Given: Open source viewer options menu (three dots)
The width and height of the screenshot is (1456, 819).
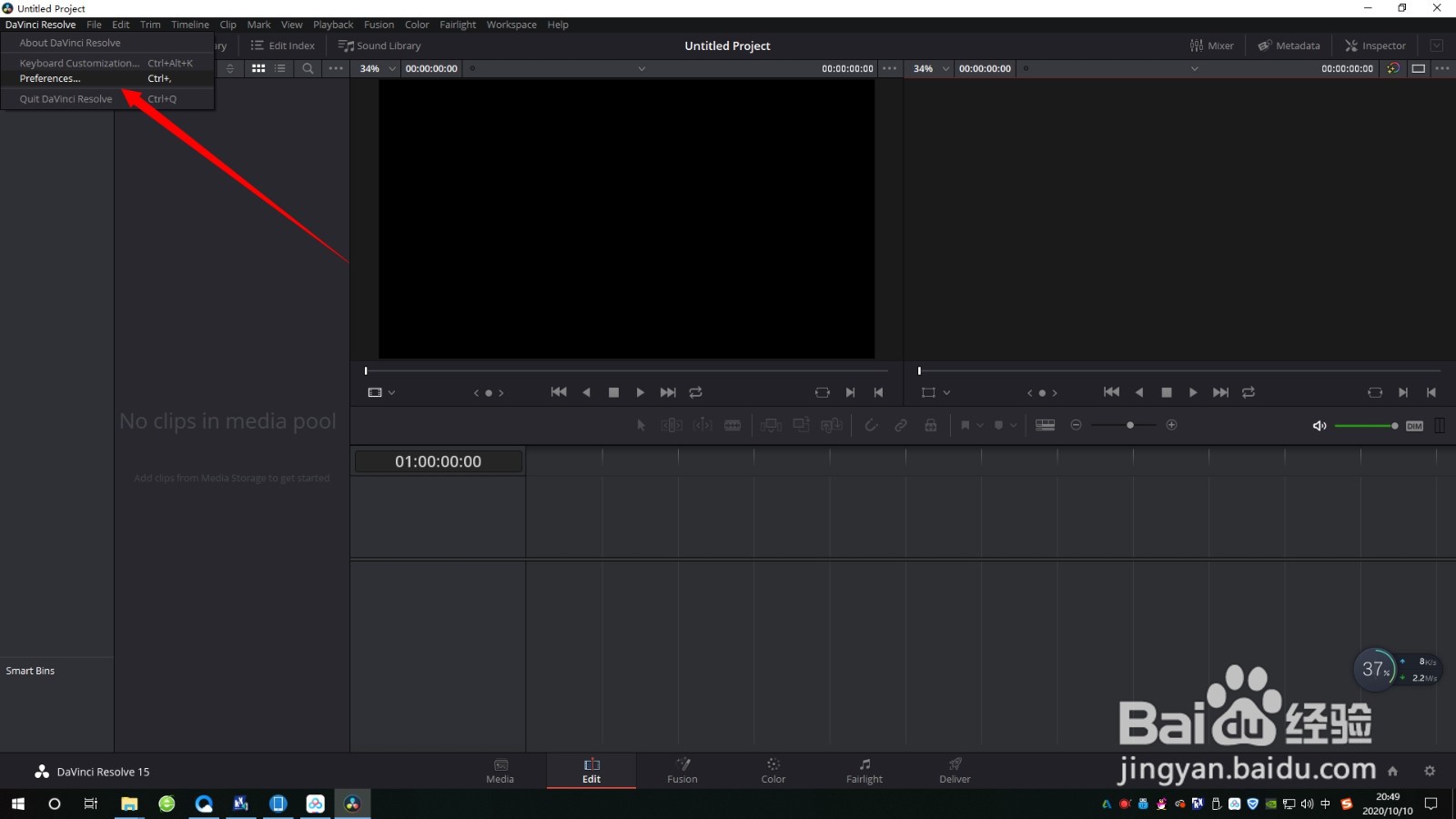Looking at the screenshot, I should click(x=889, y=68).
